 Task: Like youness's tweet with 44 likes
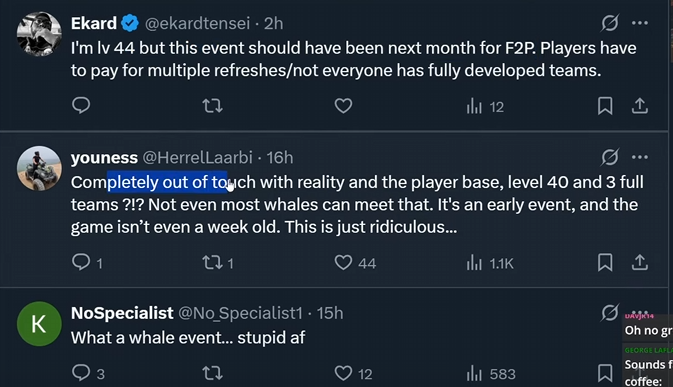tap(355, 263)
